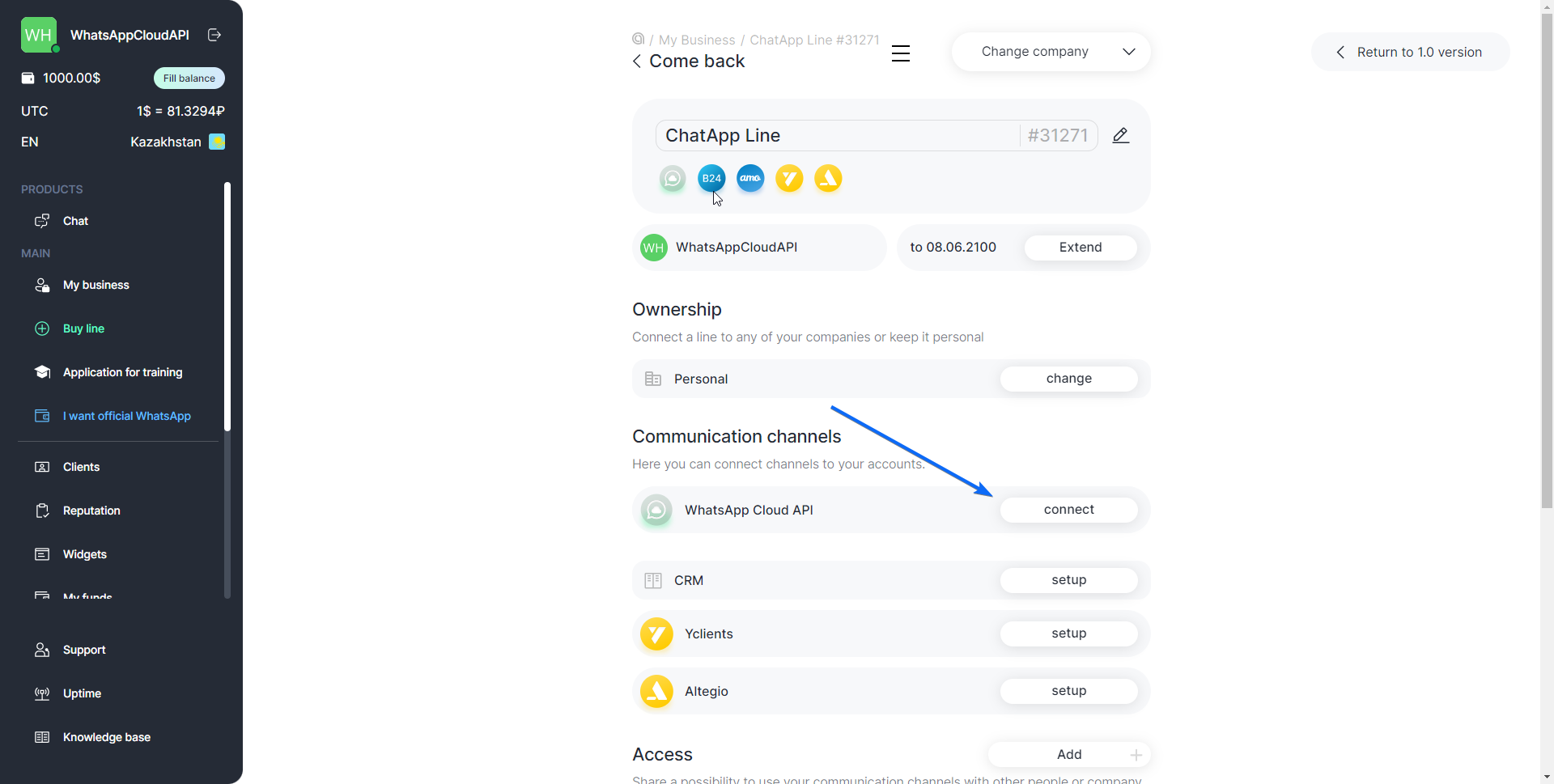Connect the WhatsApp Cloud API channel

coord(1068,510)
